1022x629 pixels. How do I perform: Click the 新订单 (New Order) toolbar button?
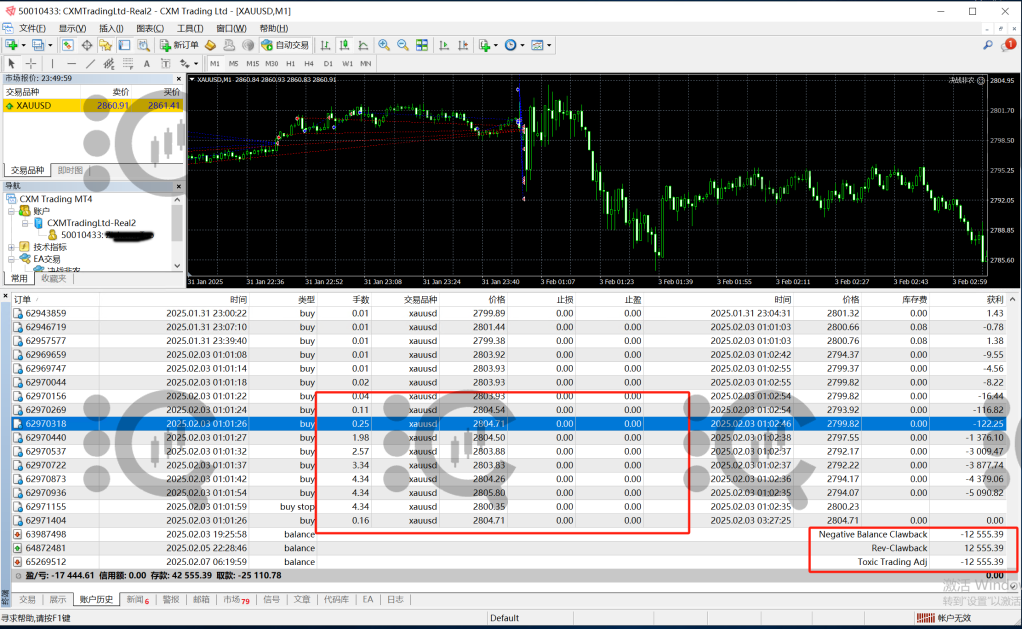tap(178, 45)
